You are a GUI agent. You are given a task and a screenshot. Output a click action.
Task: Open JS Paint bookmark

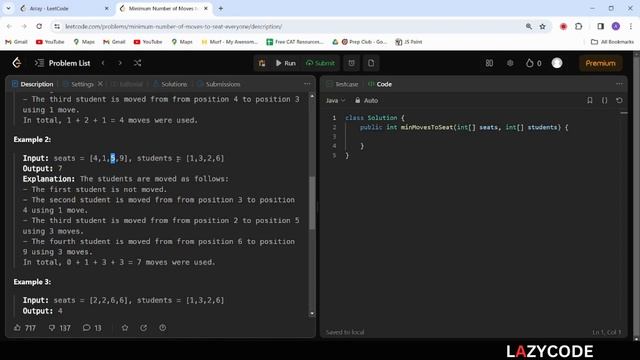(409, 42)
